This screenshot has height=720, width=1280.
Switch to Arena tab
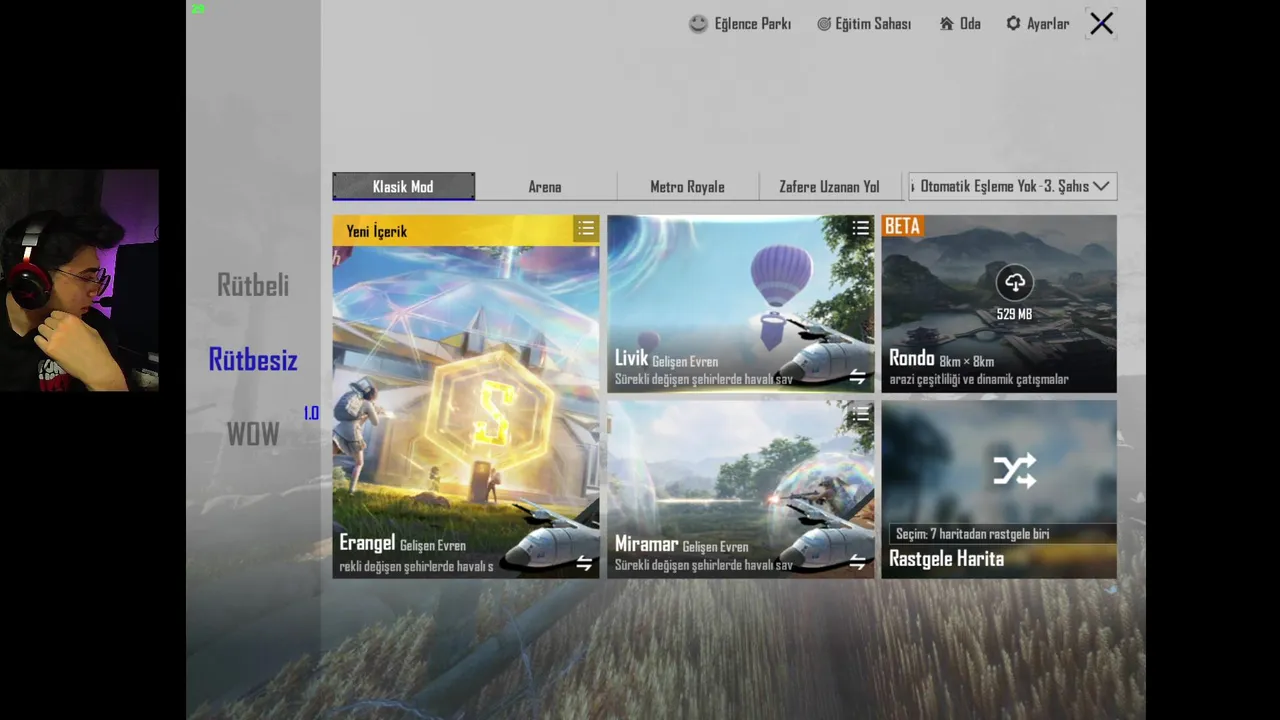tap(545, 187)
